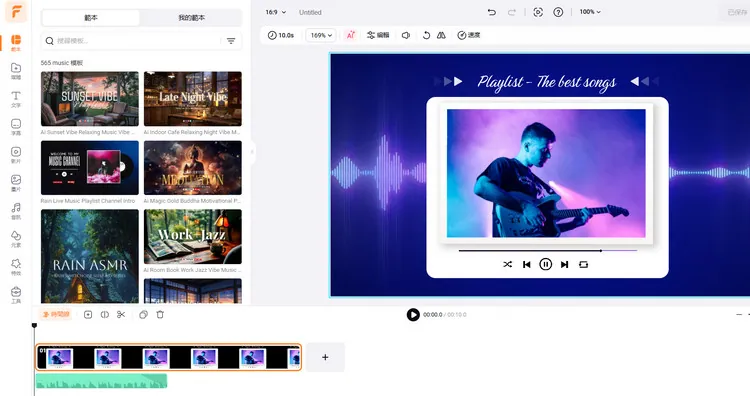This screenshot has width=750, height=396.
Task: Click the pause icon on canvas player
Action: pos(545,264)
